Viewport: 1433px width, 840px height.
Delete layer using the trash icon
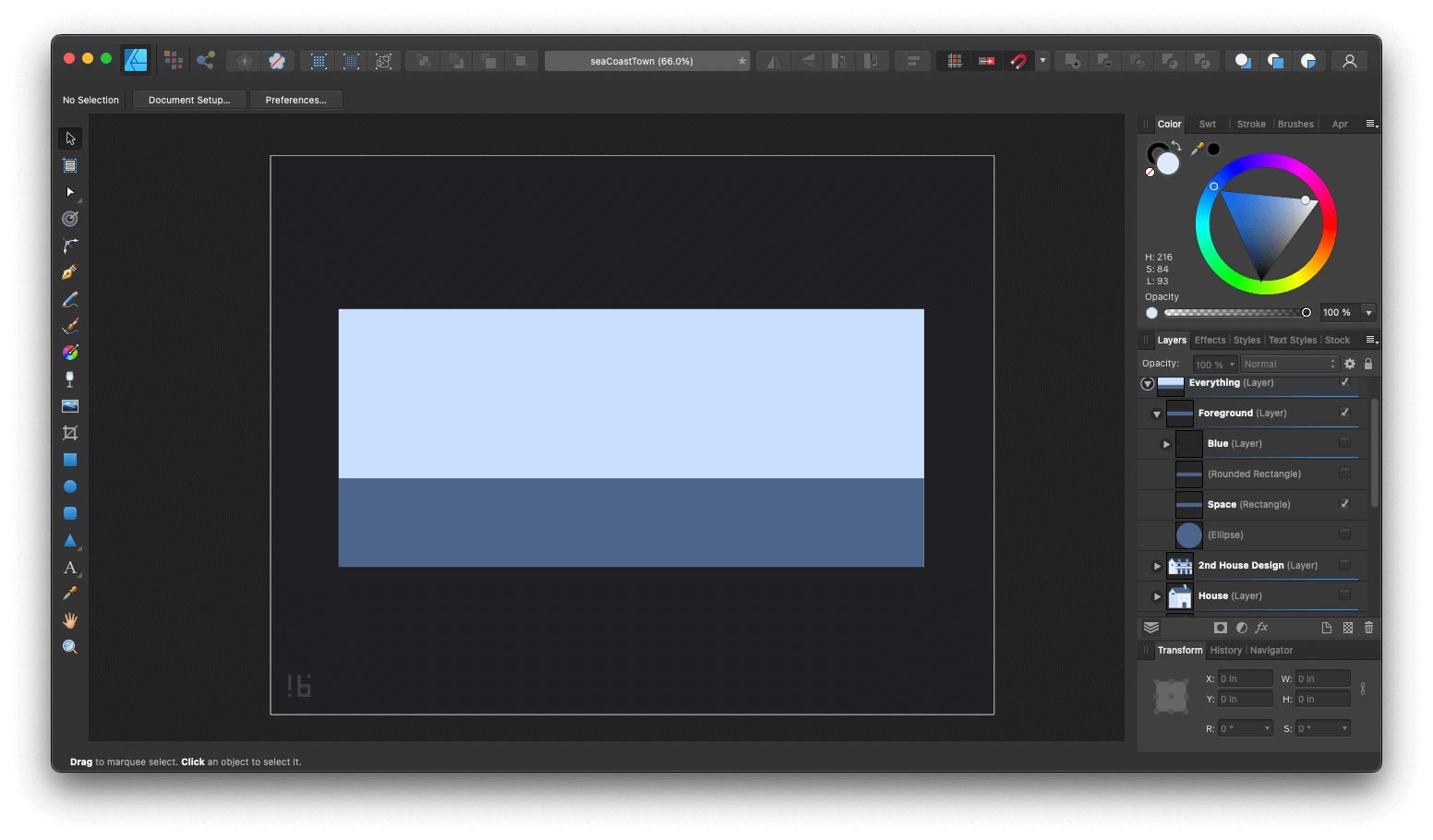pos(1368,628)
